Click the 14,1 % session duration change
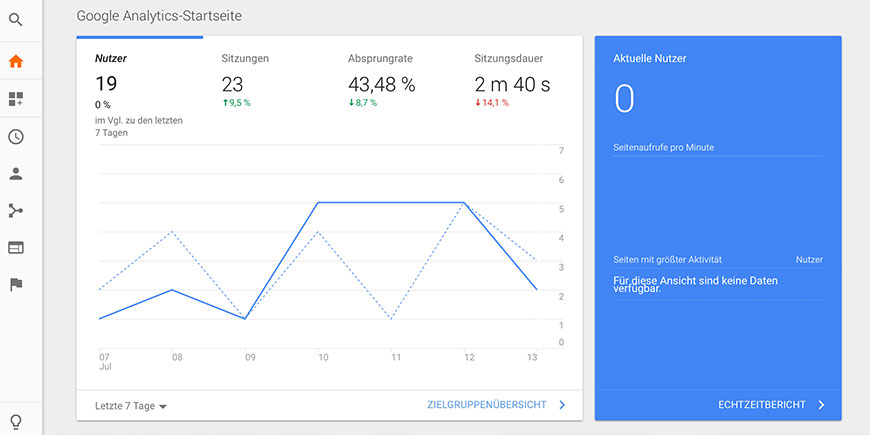Viewport: 870px width, 435px height. (492, 103)
